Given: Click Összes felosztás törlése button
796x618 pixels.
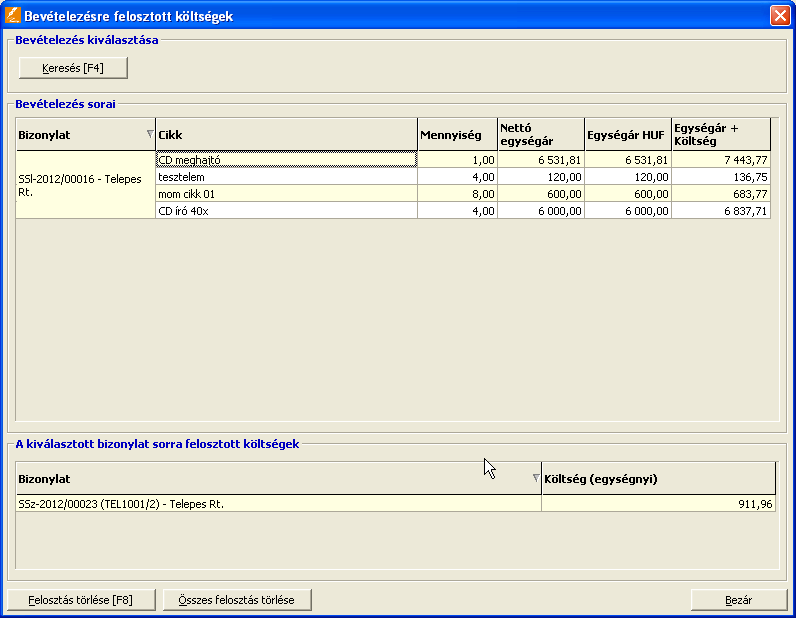Looking at the screenshot, I should [237, 600].
